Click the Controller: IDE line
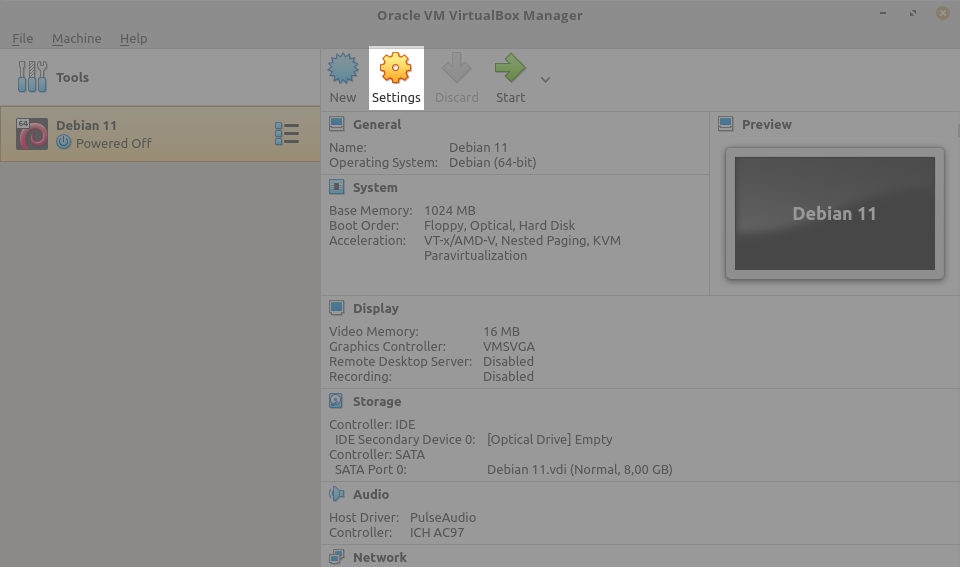Viewport: 960px width, 567px height. pyautogui.click(x=372, y=424)
